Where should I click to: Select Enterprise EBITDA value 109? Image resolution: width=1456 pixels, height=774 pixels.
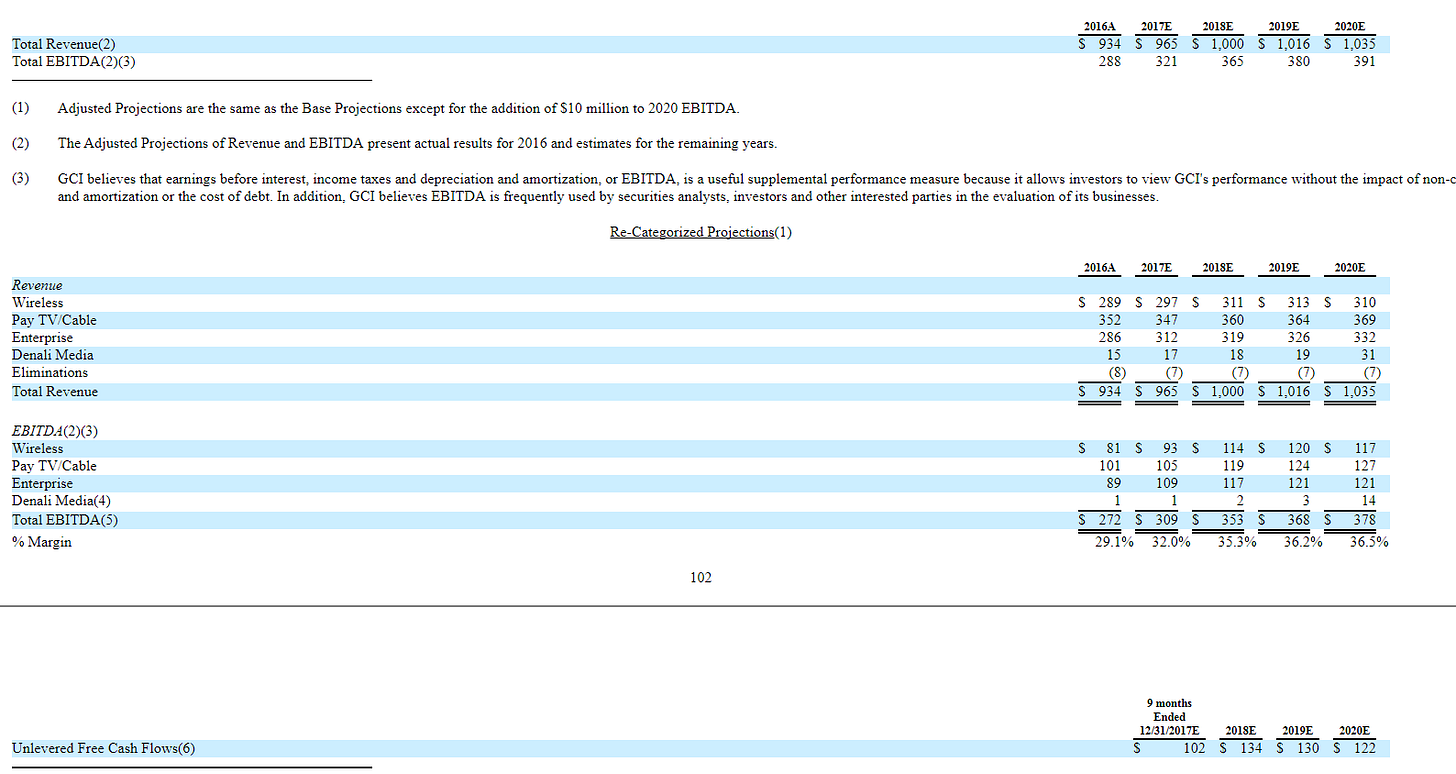pos(1166,483)
